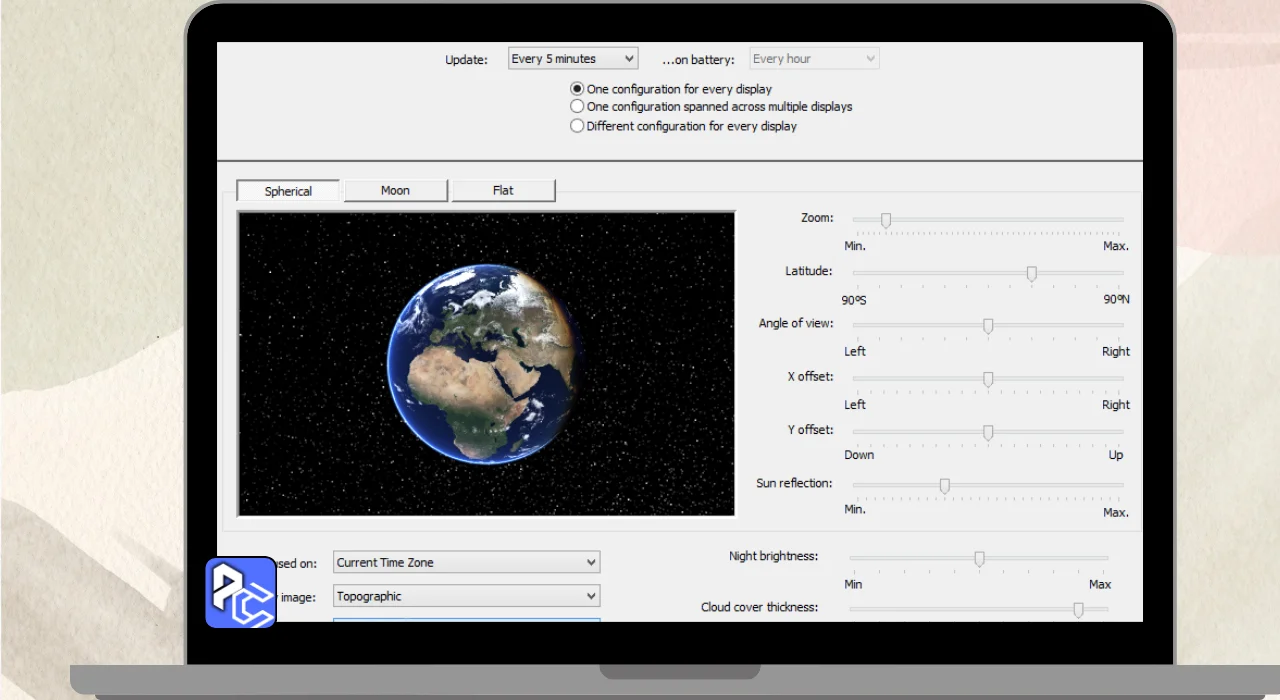Select One configuration for every display

point(577,89)
